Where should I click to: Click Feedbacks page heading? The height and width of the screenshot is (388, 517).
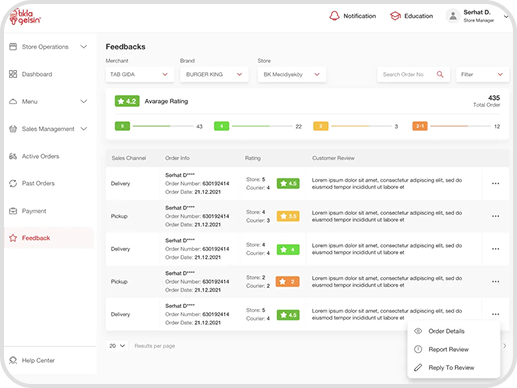pos(125,47)
